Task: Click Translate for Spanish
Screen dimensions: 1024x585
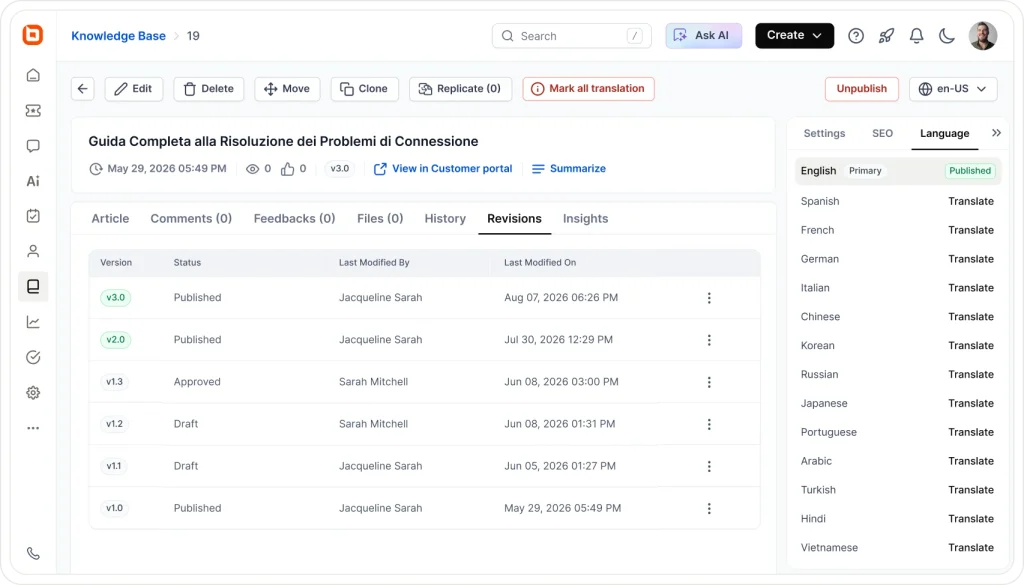Action: click(x=970, y=201)
